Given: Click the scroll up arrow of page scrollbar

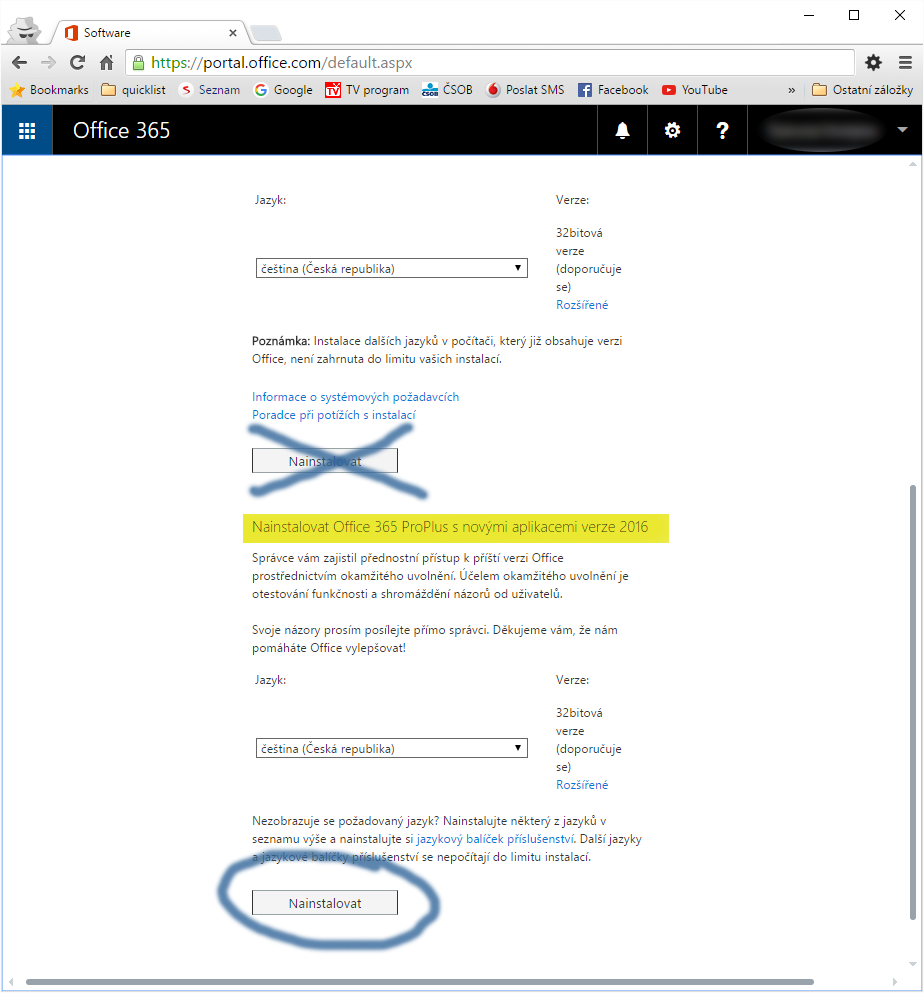Looking at the screenshot, I should point(913,165).
